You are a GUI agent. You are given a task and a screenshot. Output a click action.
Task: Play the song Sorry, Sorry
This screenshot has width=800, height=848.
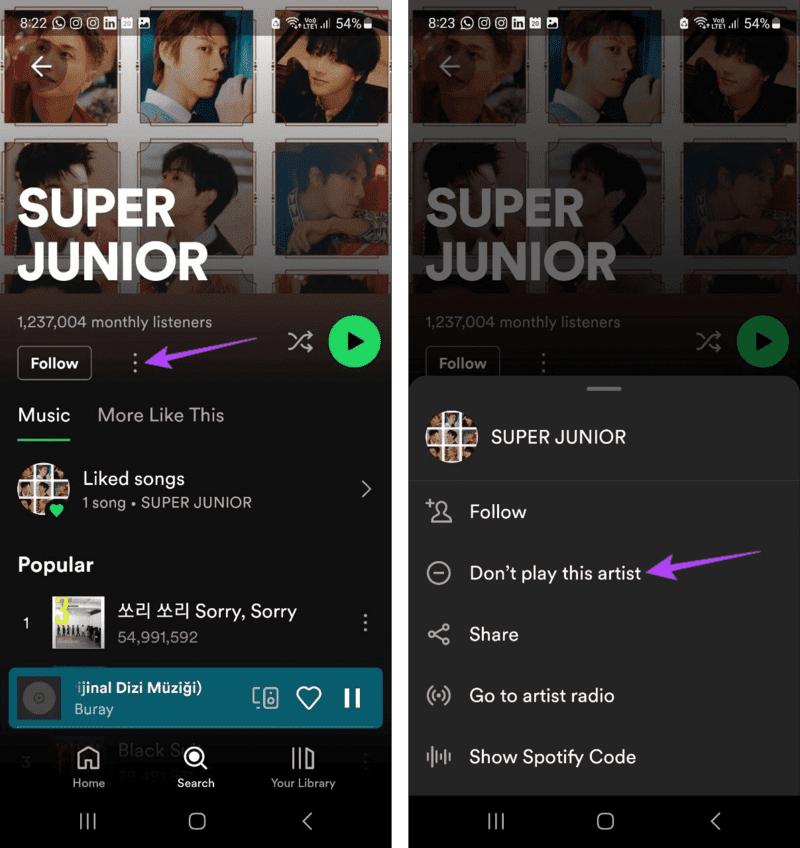pos(196,623)
